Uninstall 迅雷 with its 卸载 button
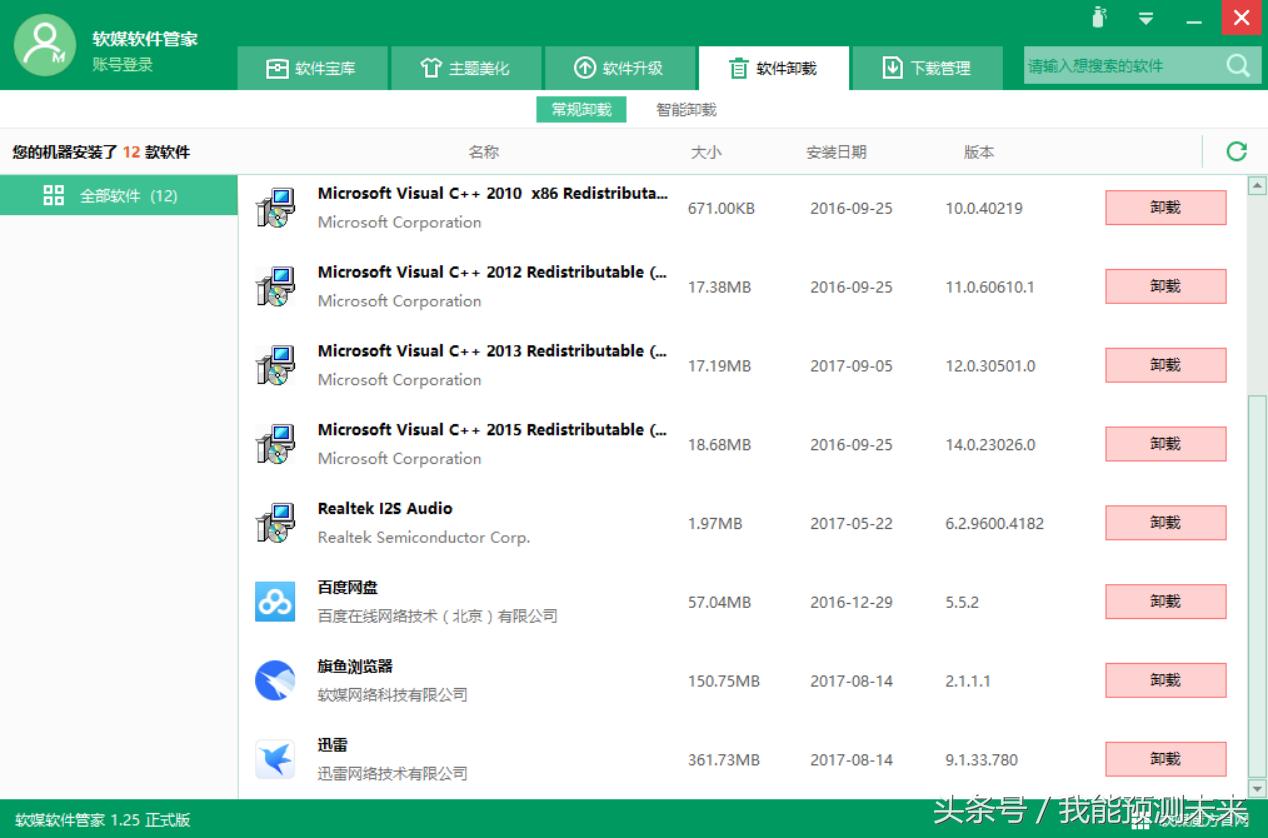Screen dimensions: 1268x838 coord(1165,758)
